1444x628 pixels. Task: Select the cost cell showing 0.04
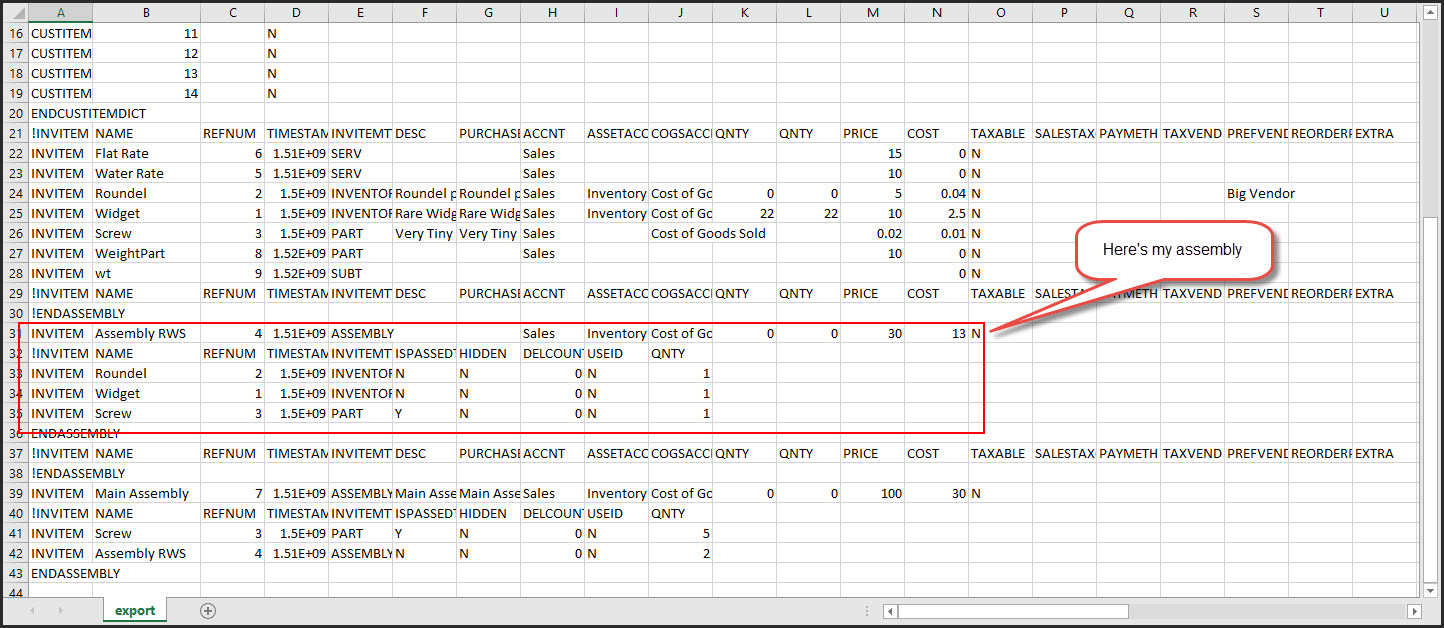[x=936, y=193]
